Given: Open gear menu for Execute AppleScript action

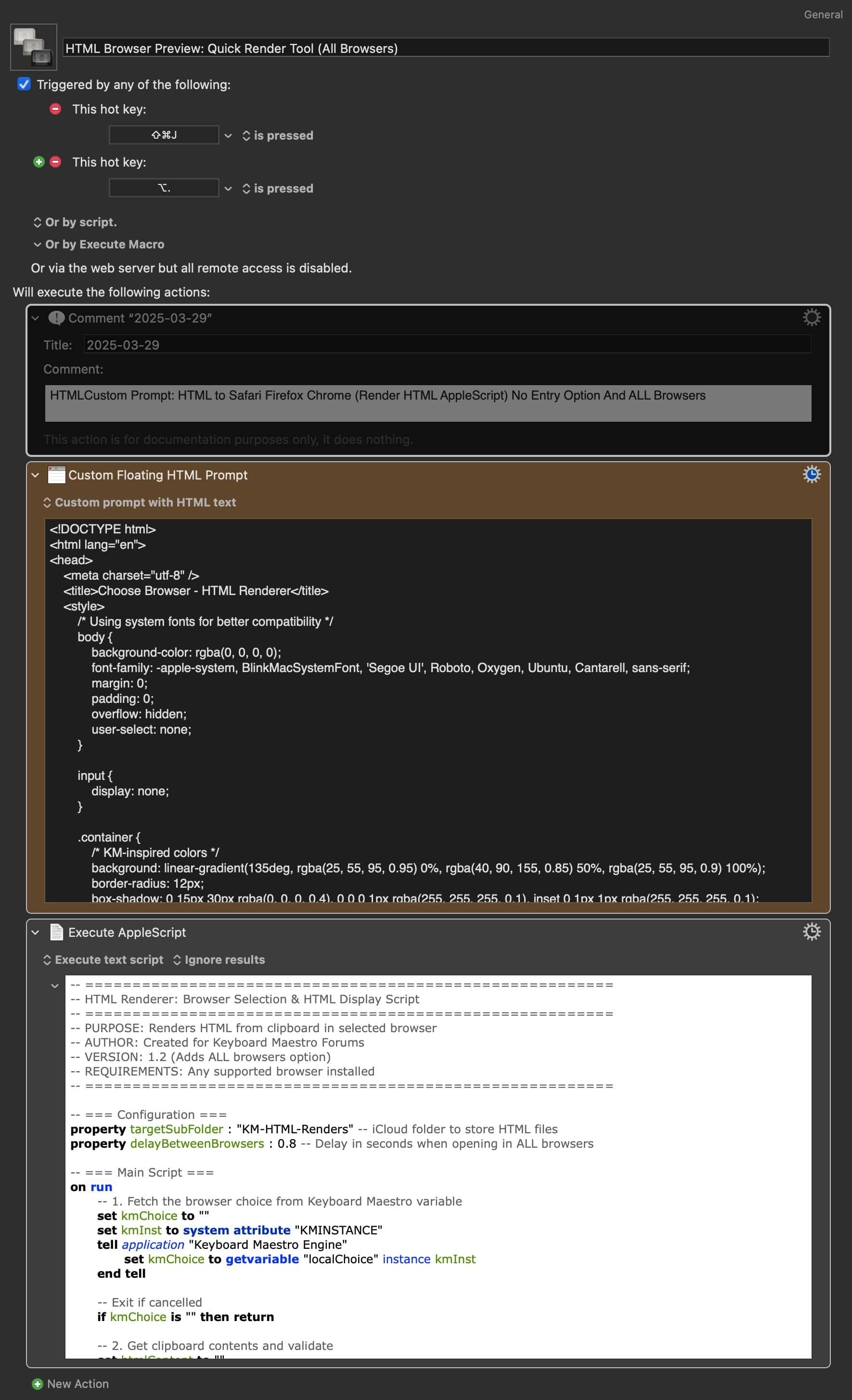Looking at the screenshot, I should coord(812,932).
